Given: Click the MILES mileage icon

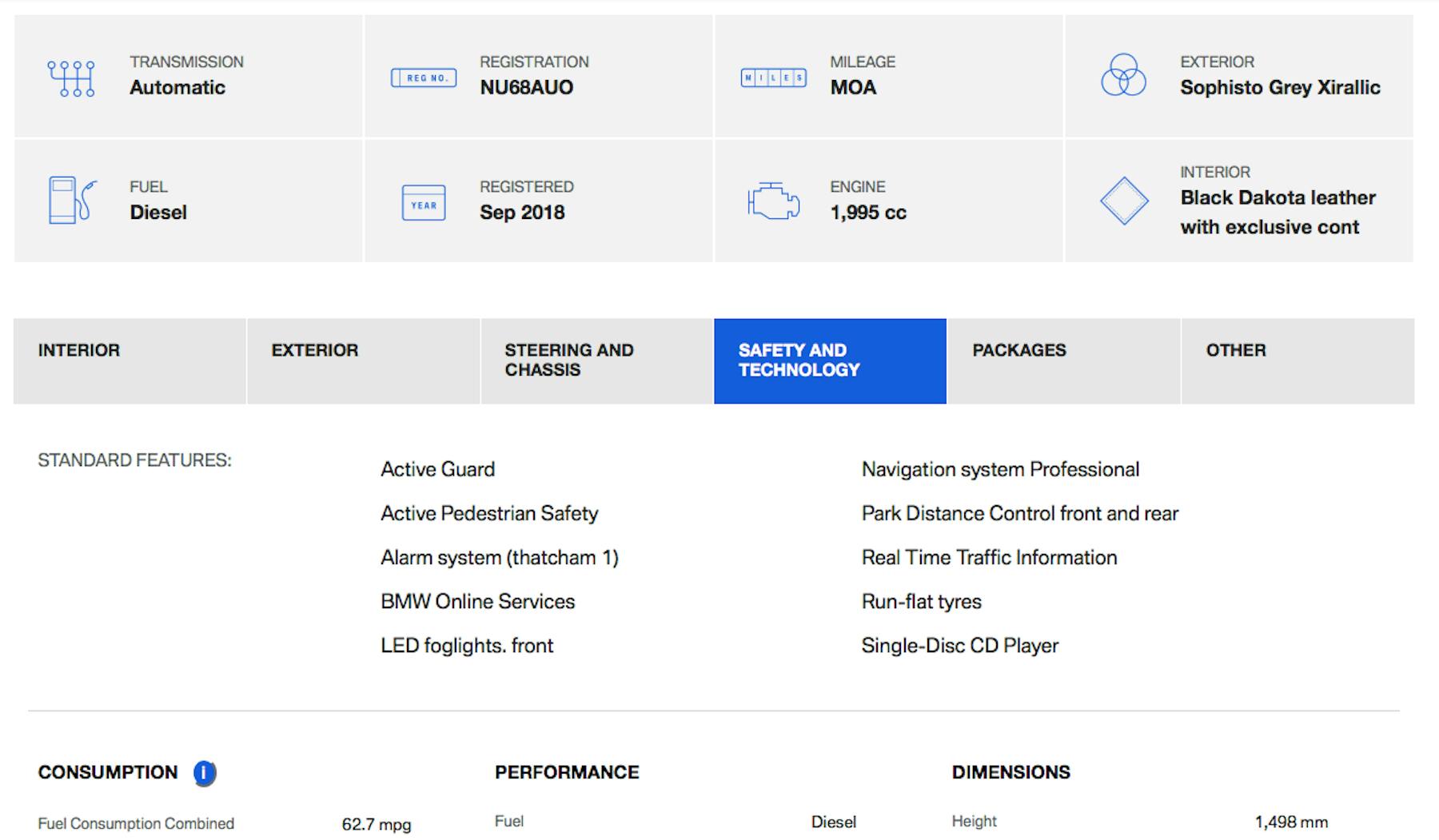Looking at the screenshot, I should 773,78.
